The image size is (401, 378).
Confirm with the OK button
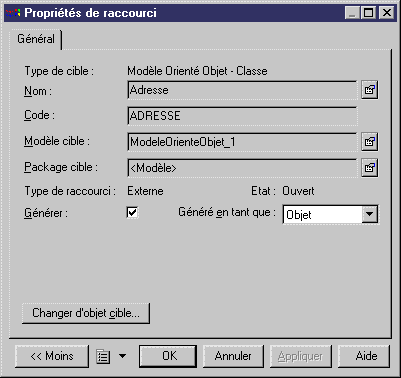click(x=168, y=356)
